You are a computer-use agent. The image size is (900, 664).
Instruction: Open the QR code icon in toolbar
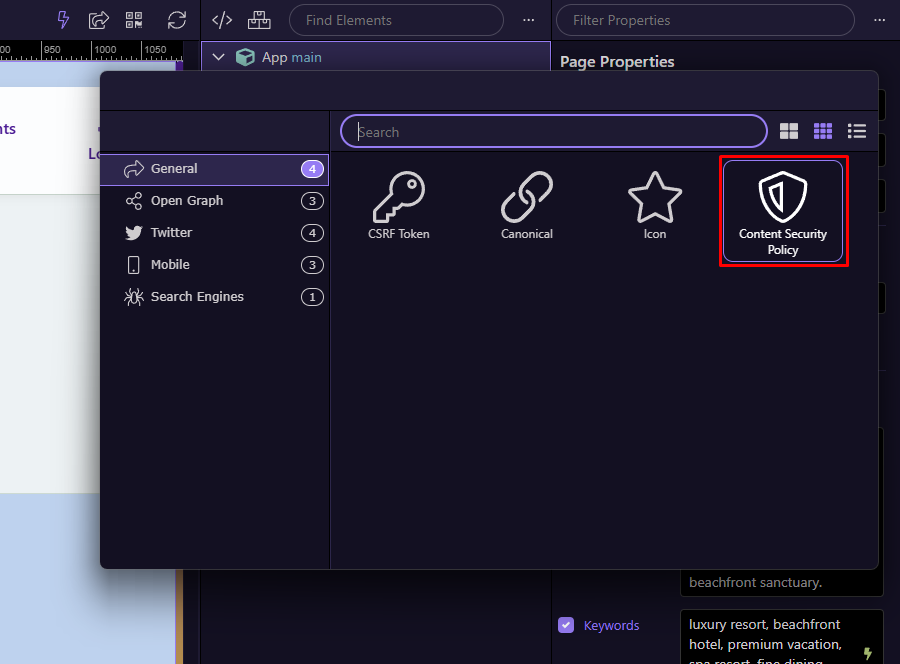point(134,20)
